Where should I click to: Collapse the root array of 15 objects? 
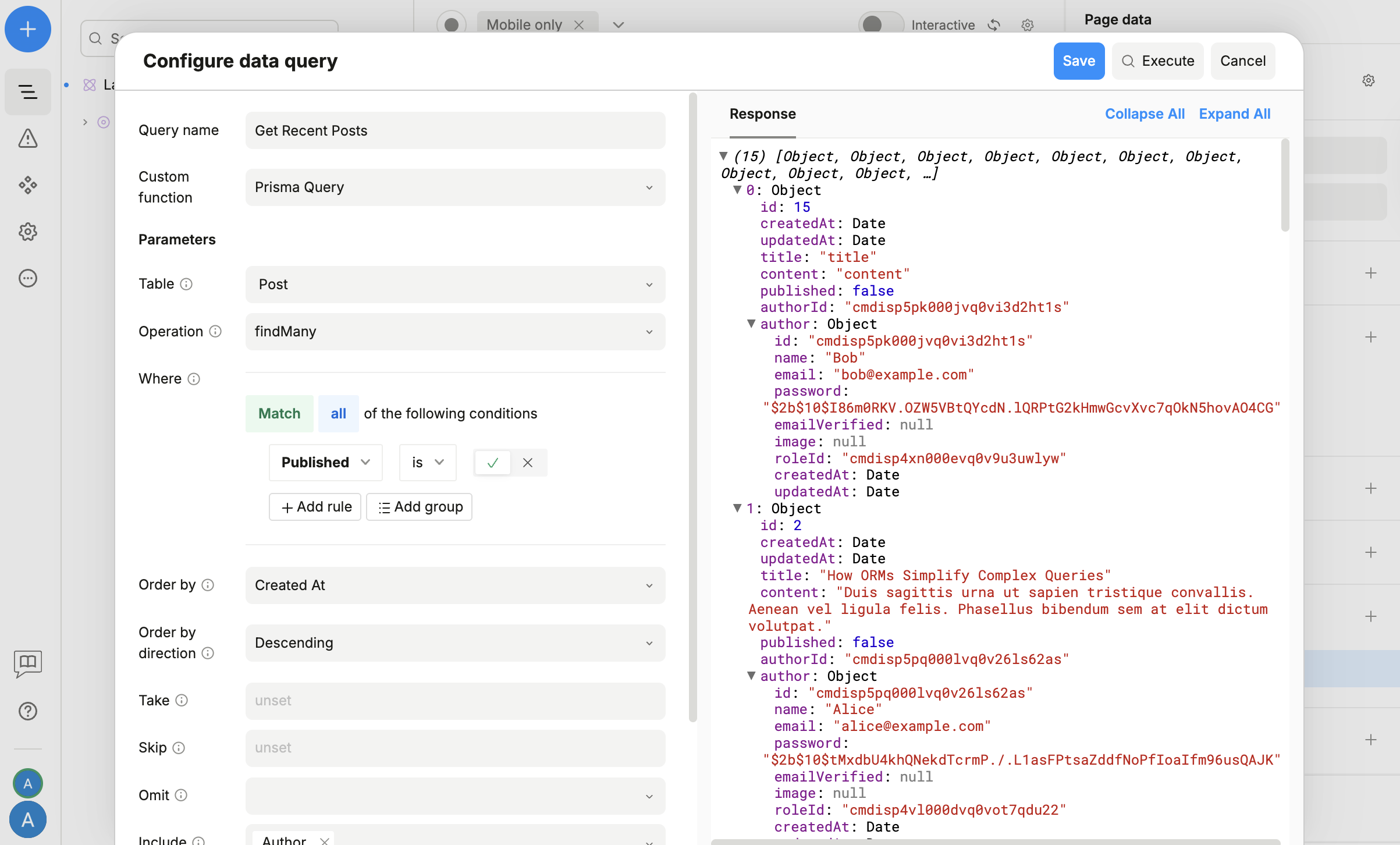(x=723, y=156)
